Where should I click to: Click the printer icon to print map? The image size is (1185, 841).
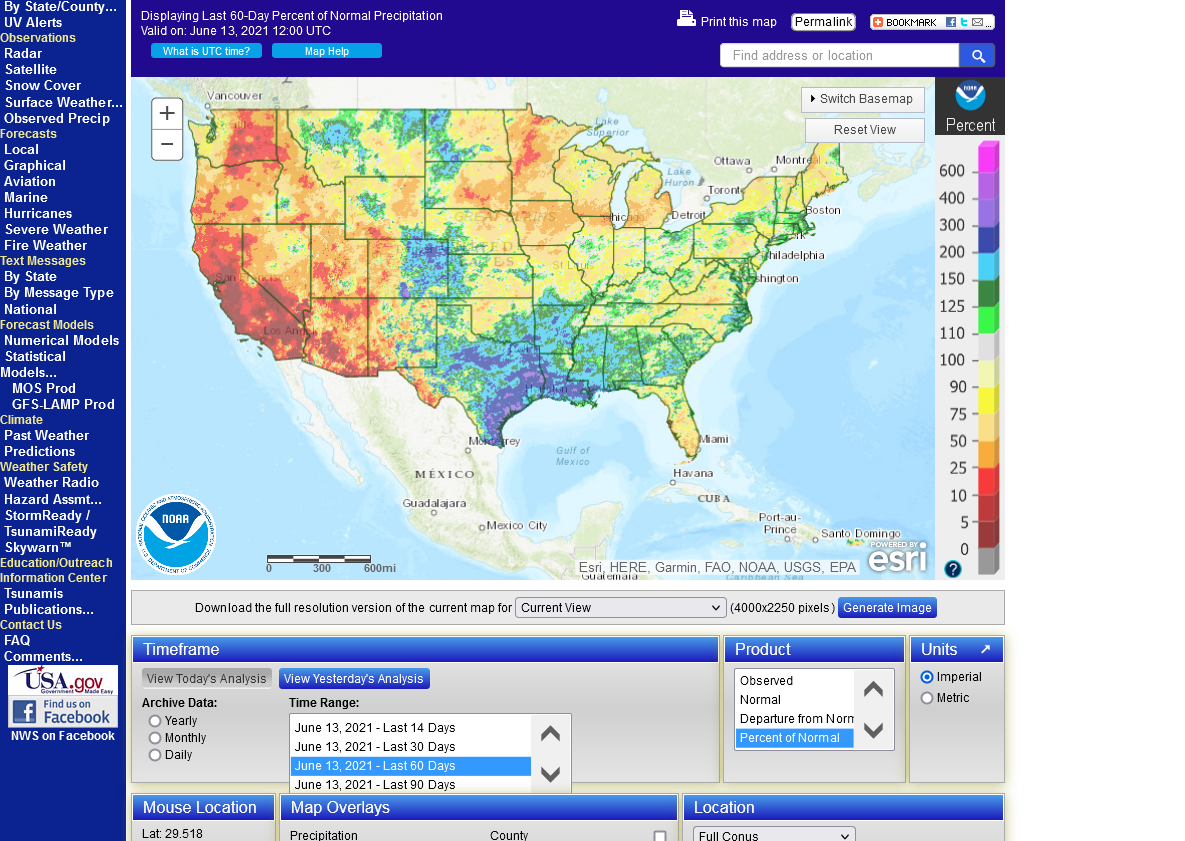pyautogui.click(x=686, y=19)
